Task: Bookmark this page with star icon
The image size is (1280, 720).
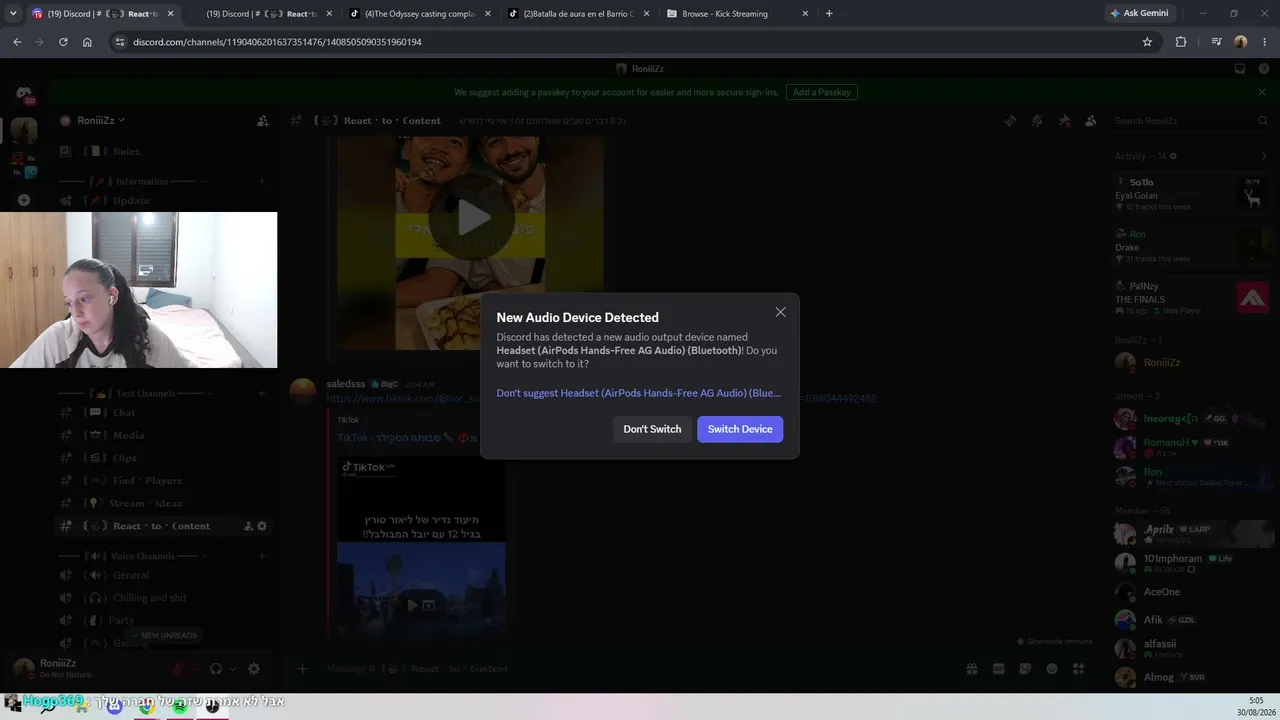Action: click(x=1147, y=42)
